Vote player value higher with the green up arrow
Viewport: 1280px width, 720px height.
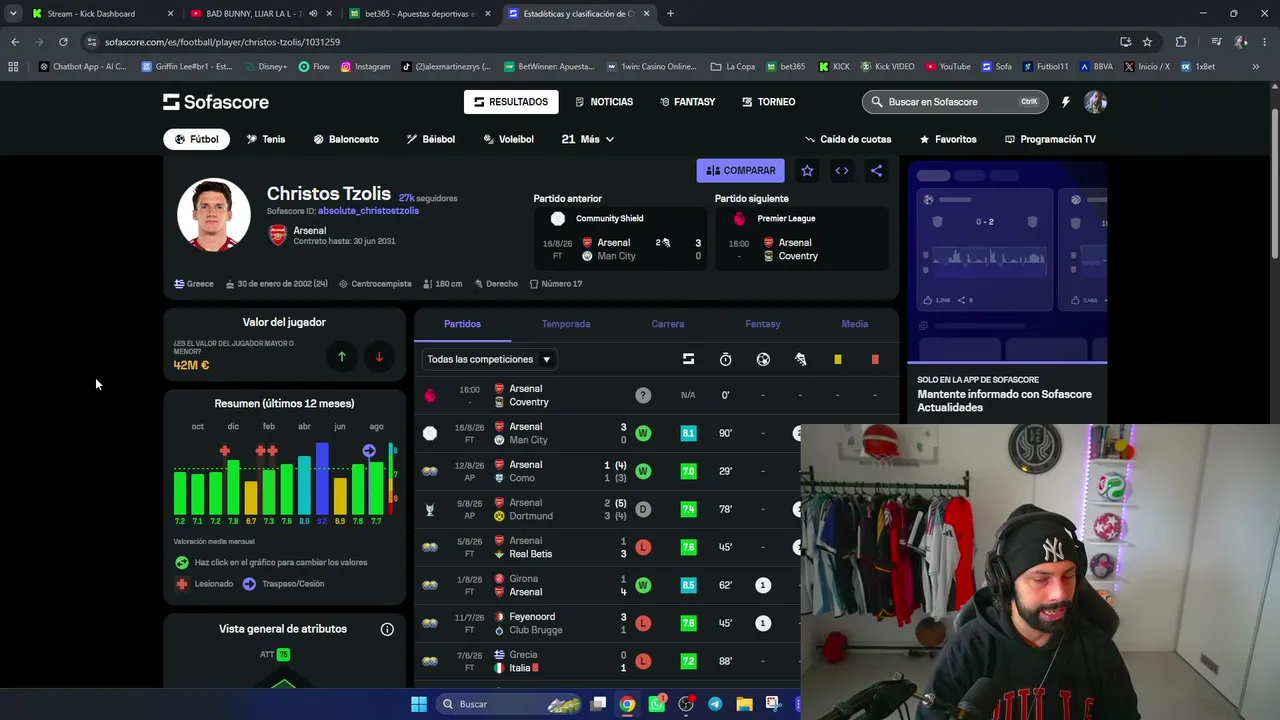[x=342, y=357]
